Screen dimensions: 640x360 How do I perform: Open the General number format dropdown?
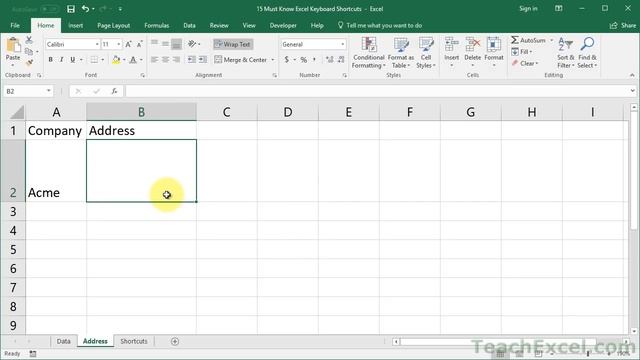(342, 44)
